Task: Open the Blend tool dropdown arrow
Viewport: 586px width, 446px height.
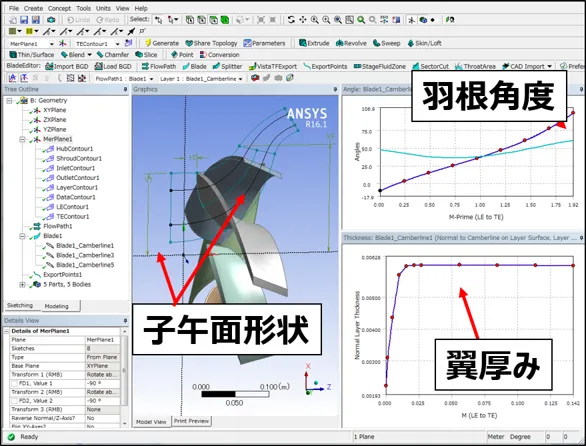Action: tap(89, 55)
